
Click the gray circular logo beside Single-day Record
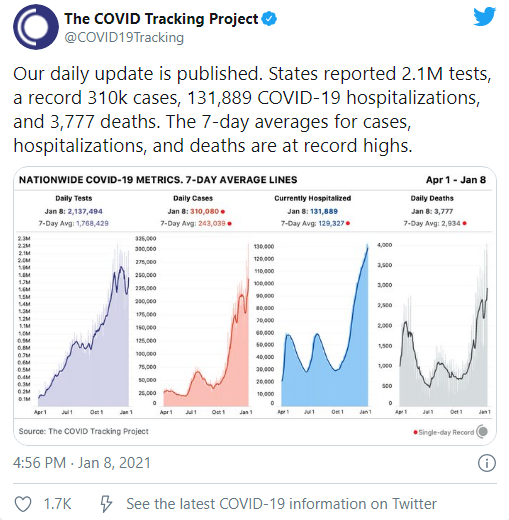[482, 432]
